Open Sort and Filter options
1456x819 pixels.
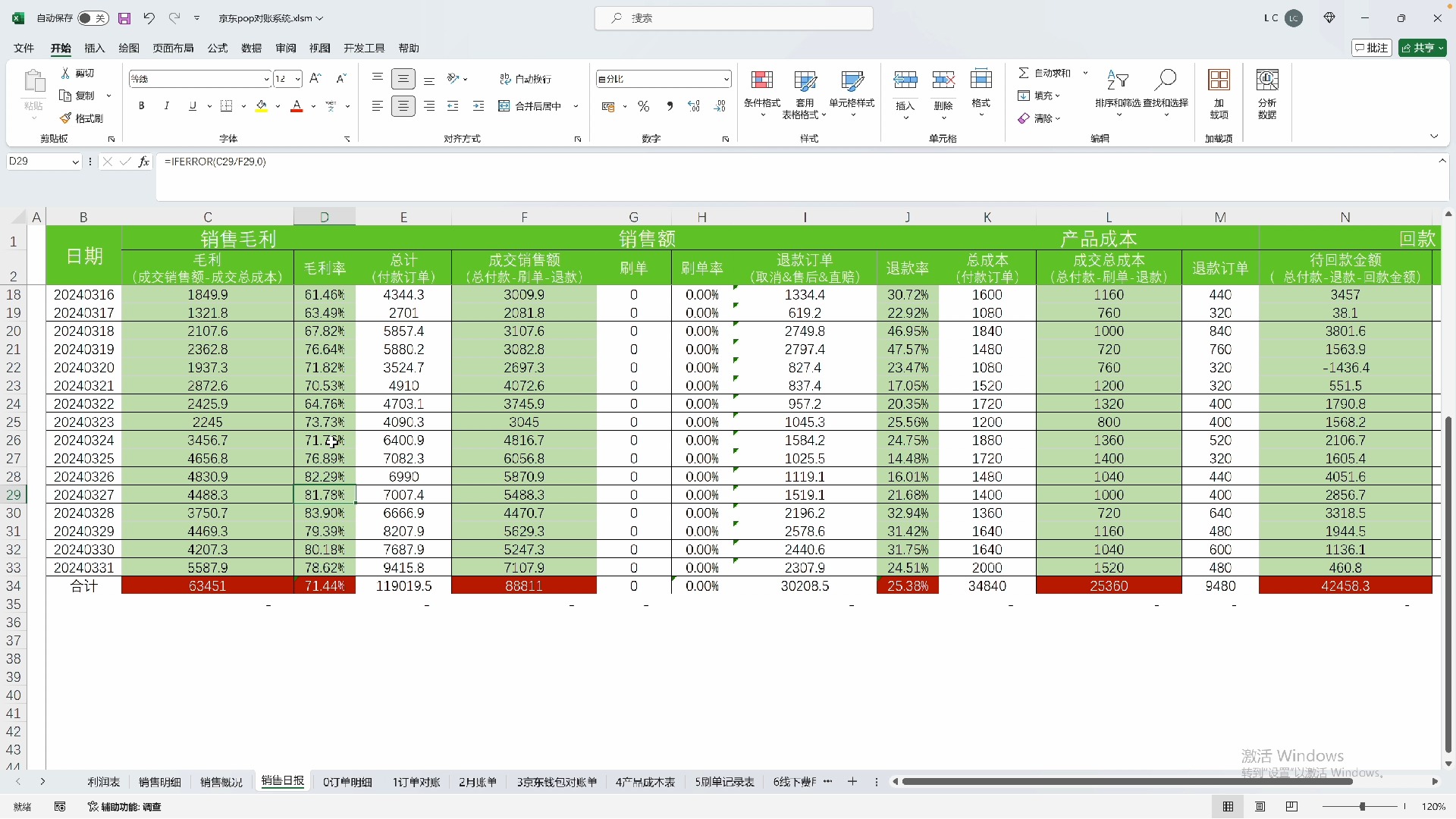1119,94
